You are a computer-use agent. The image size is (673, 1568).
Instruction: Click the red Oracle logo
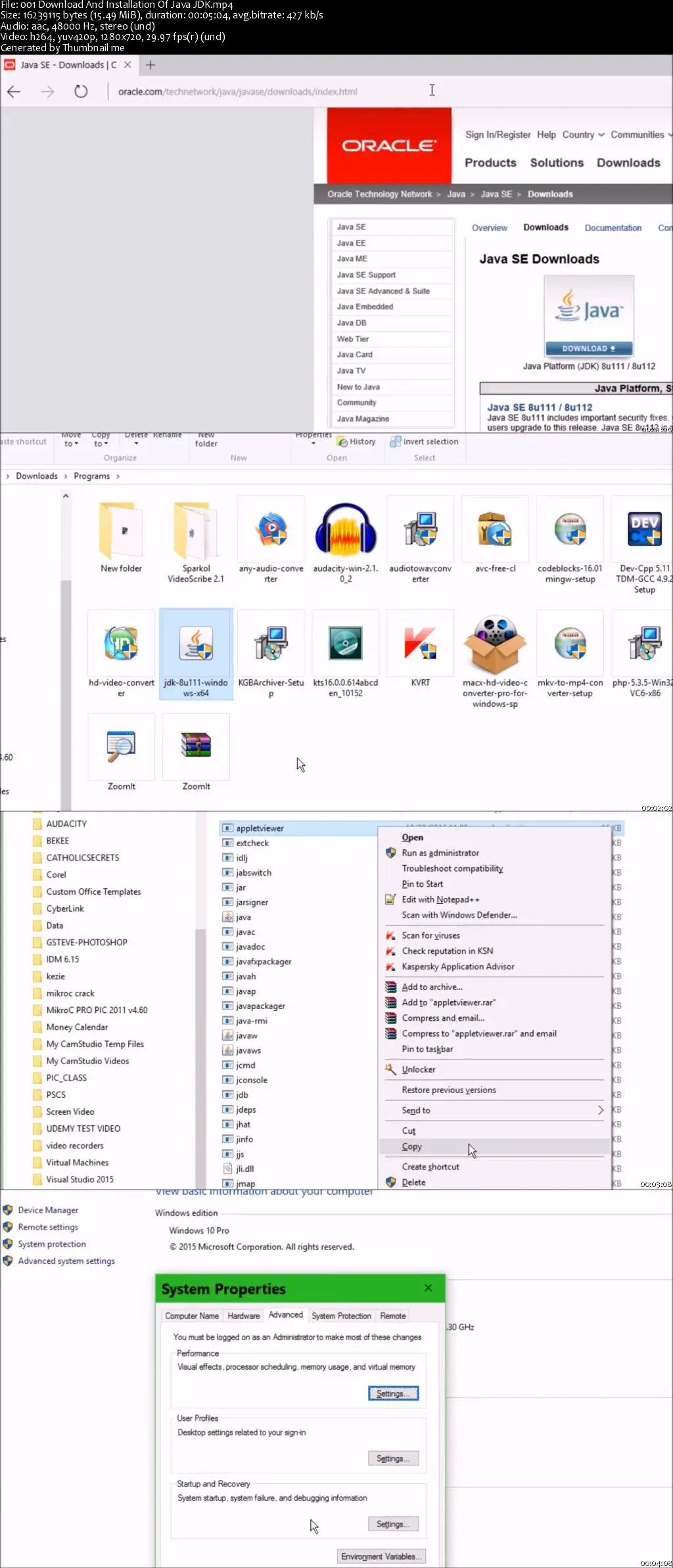pos(389,146)
